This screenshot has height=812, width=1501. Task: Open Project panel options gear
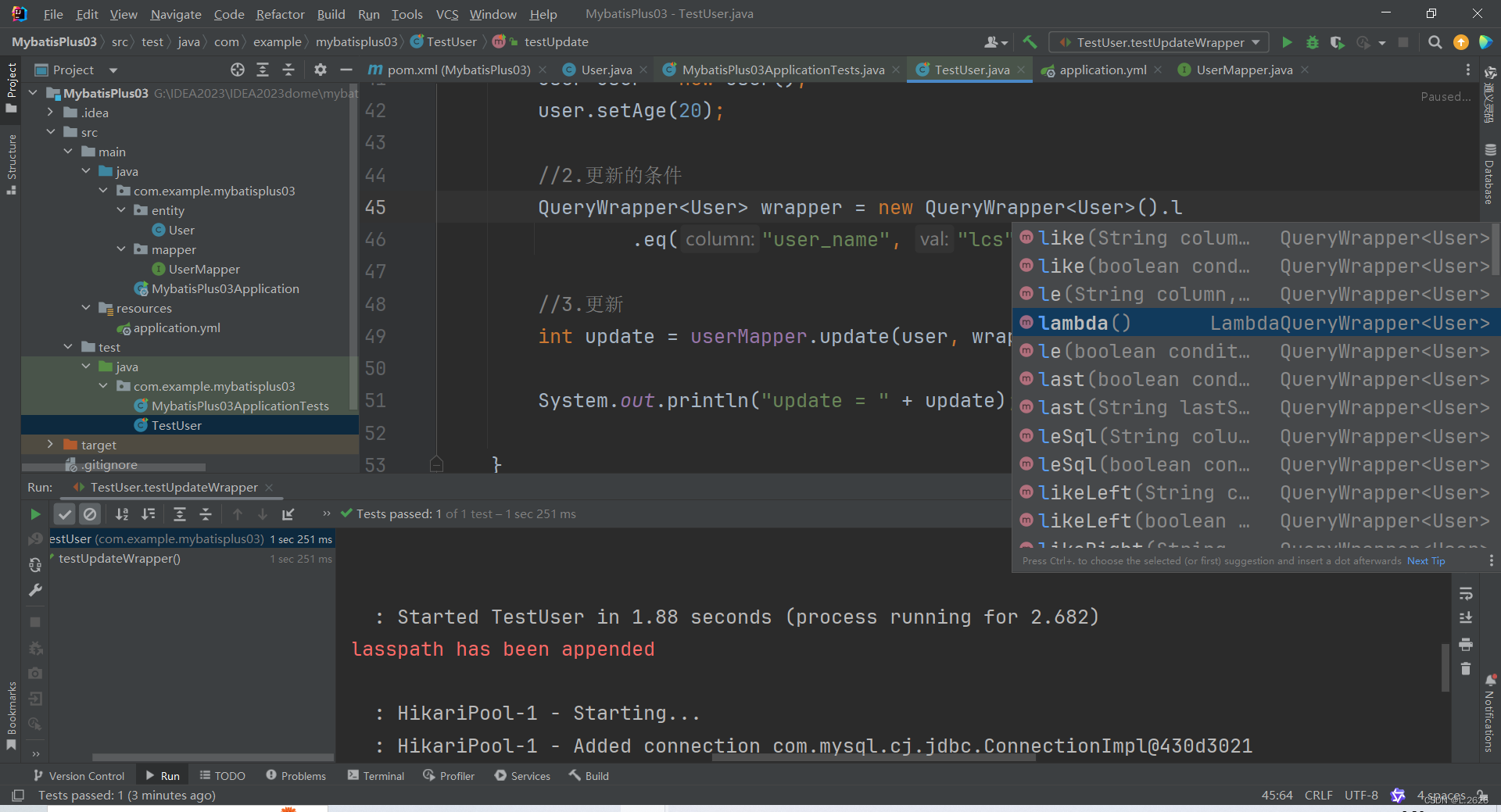320,70
